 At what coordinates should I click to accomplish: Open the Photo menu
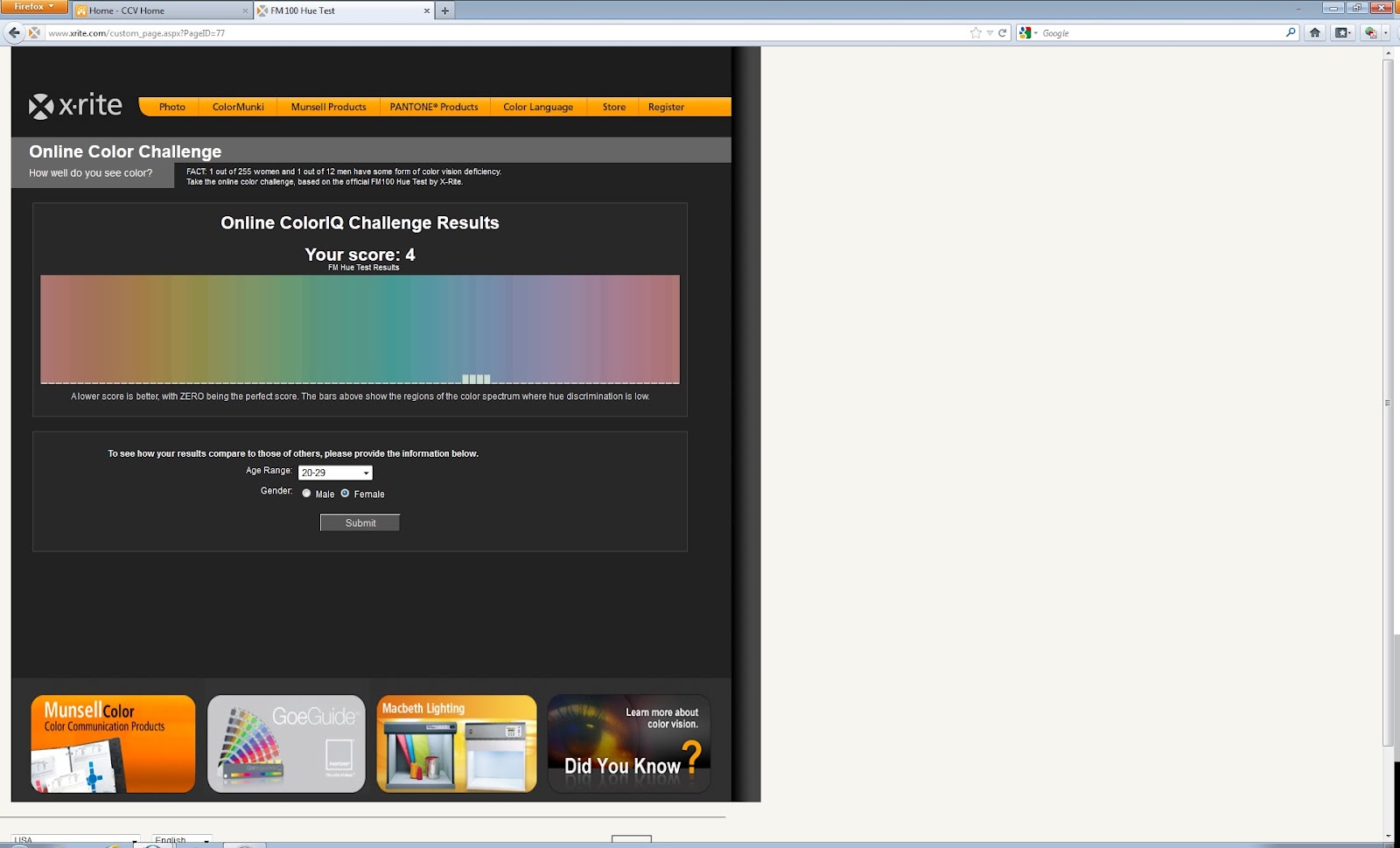[172, 107]
